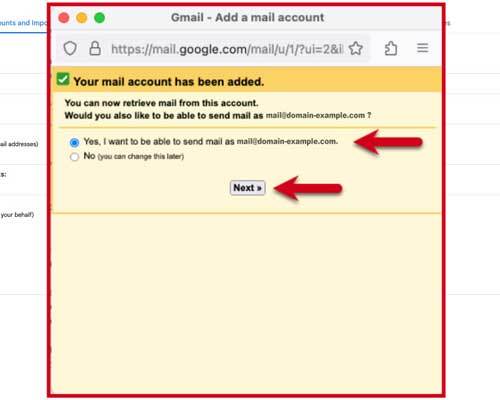This screenshot has height=400, width=500.
Task: Switch to Accounts and Import tab behind the popup
Action: pos(23,23)
